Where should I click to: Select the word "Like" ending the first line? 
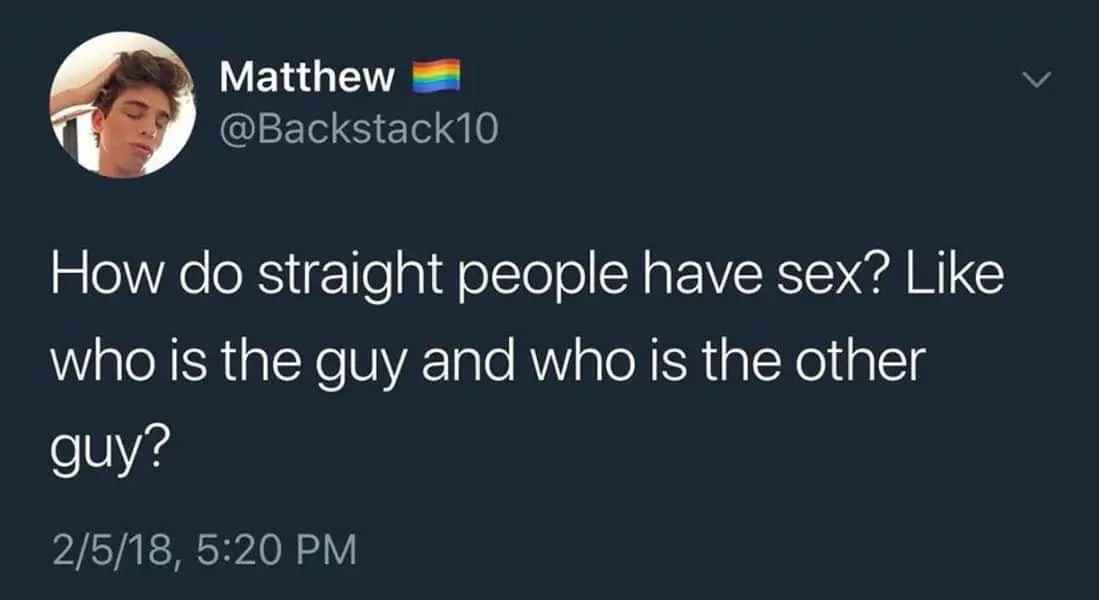[x=955, y=275]
